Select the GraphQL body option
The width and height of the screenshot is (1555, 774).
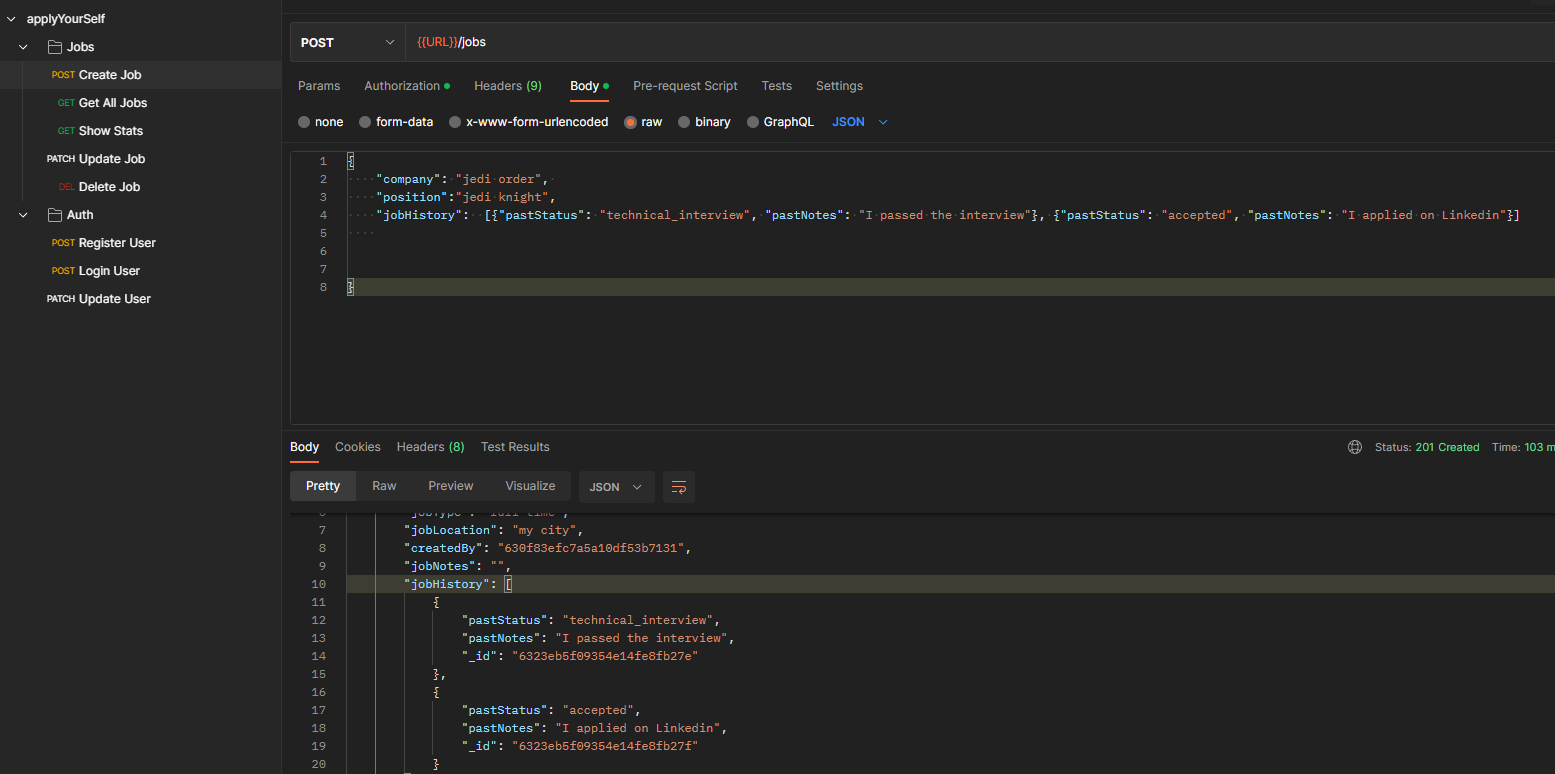point(753,122)
